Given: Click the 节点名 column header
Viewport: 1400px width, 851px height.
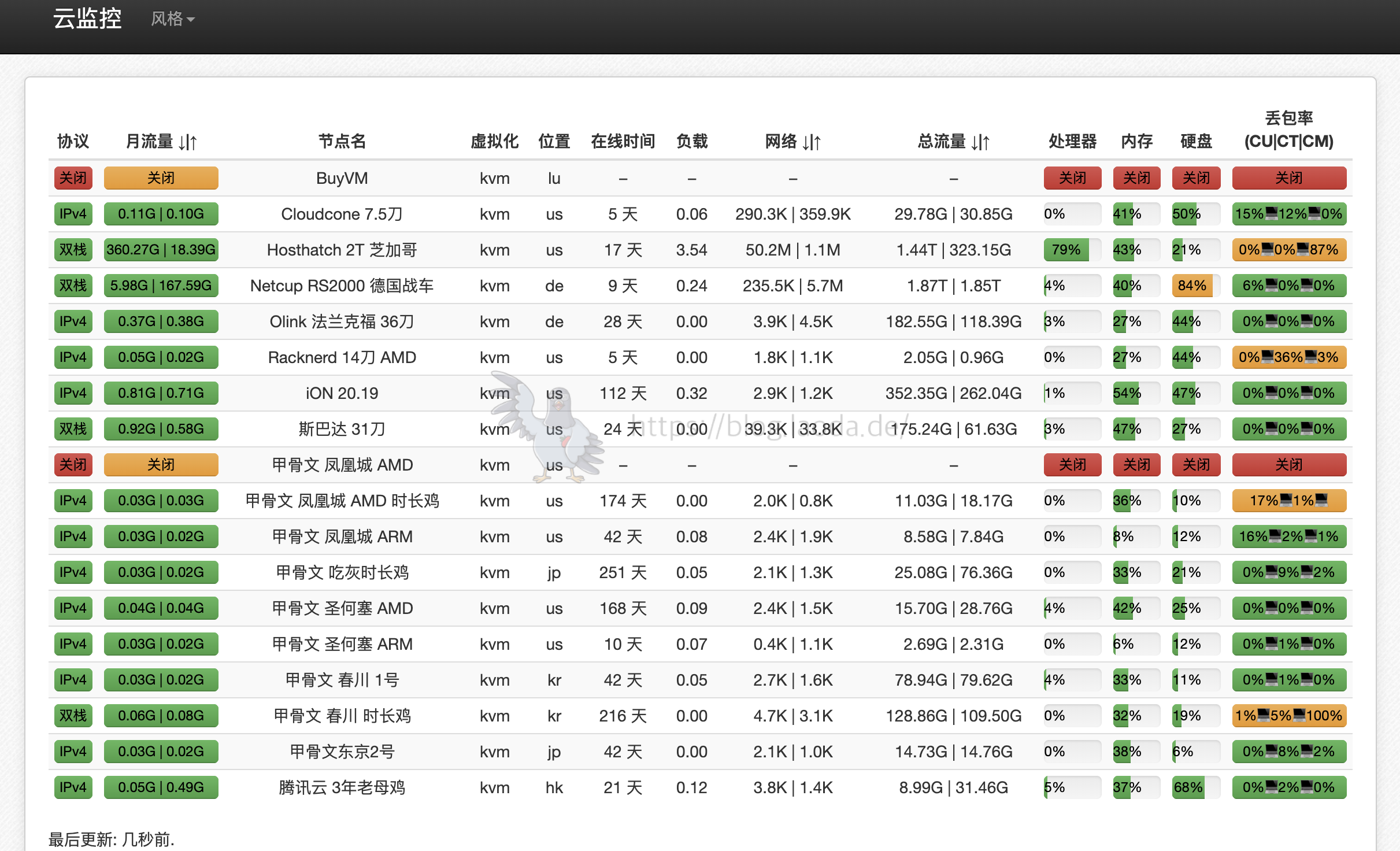Looking at the screenshot, I should (x=342, y=141).
